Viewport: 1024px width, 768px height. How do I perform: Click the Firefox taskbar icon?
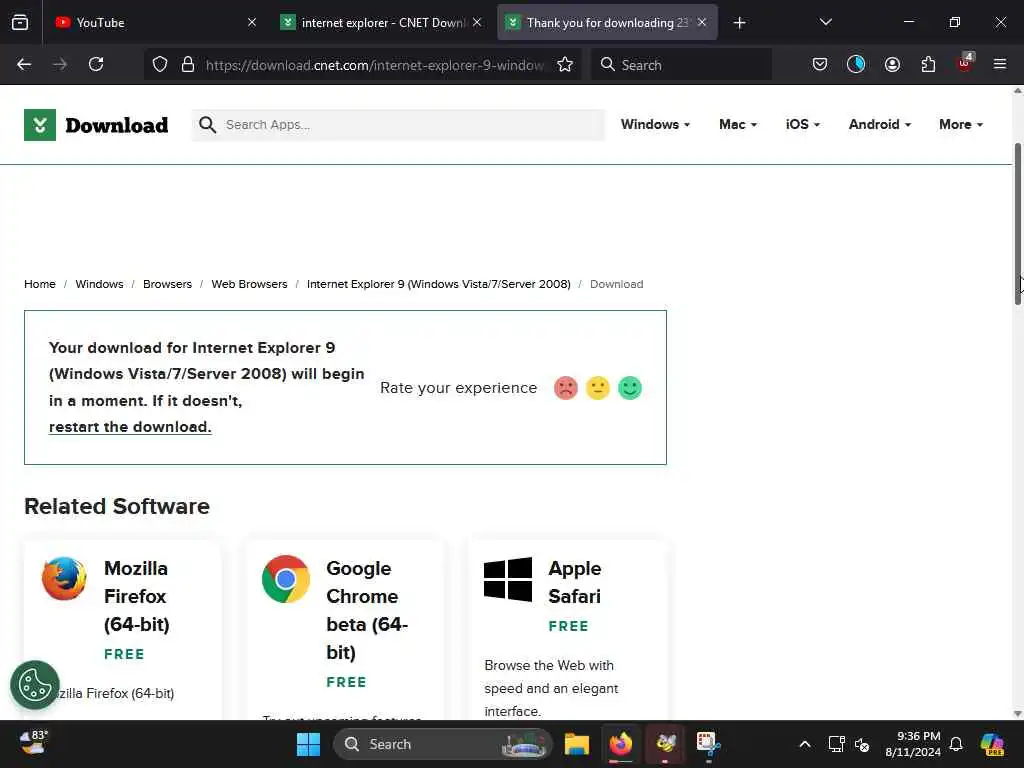[x=621, y=744]
